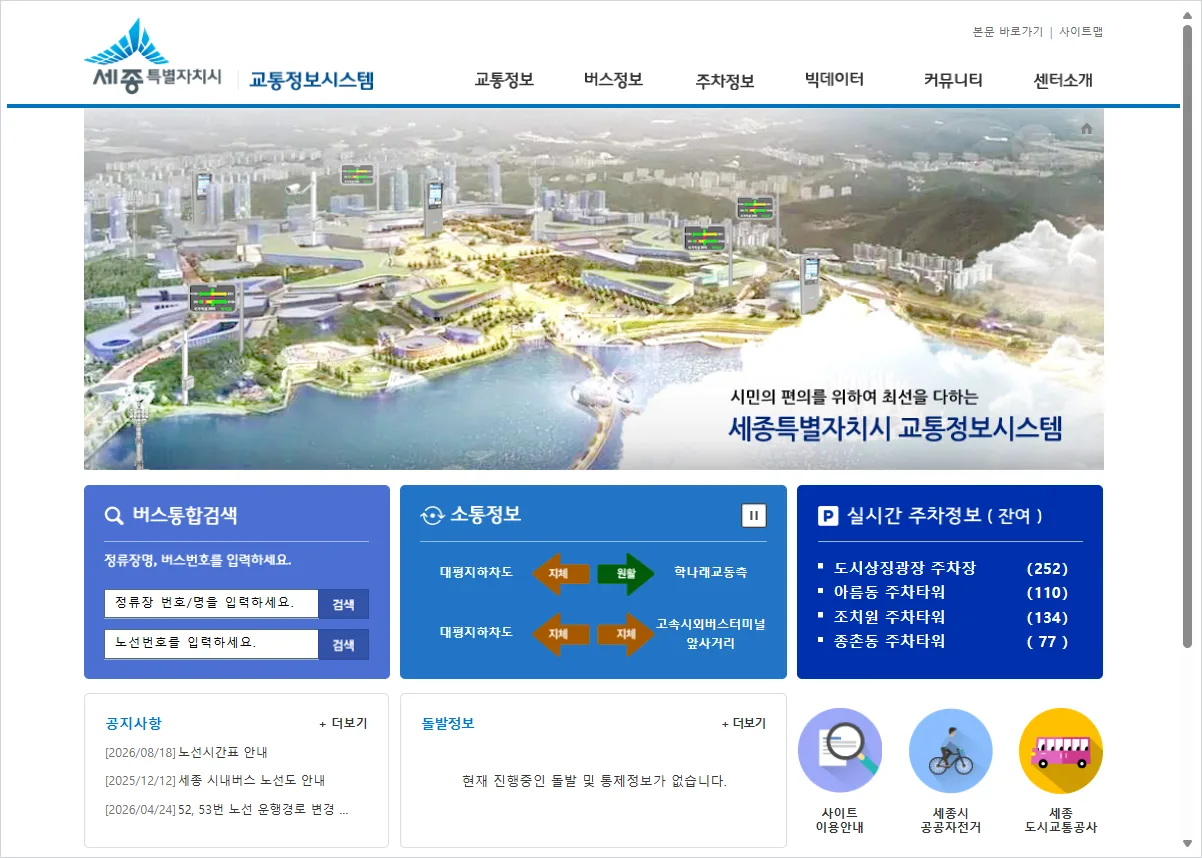Click the home icon on banner
The height and width of the screenshot is (858, 1202).
(1086, 128)
